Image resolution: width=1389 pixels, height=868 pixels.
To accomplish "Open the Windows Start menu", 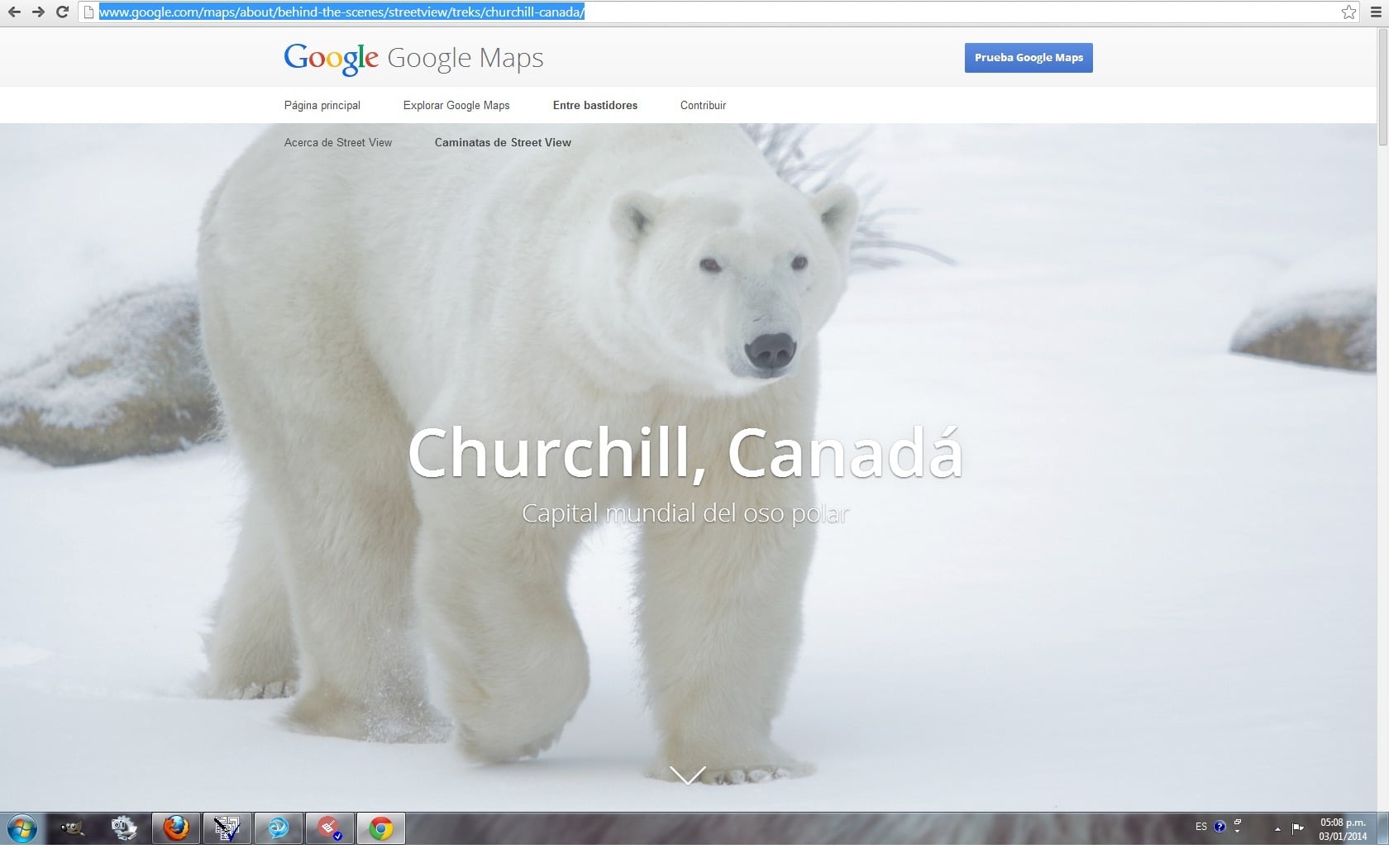I will pyautogui.click(x=21, y=827).
